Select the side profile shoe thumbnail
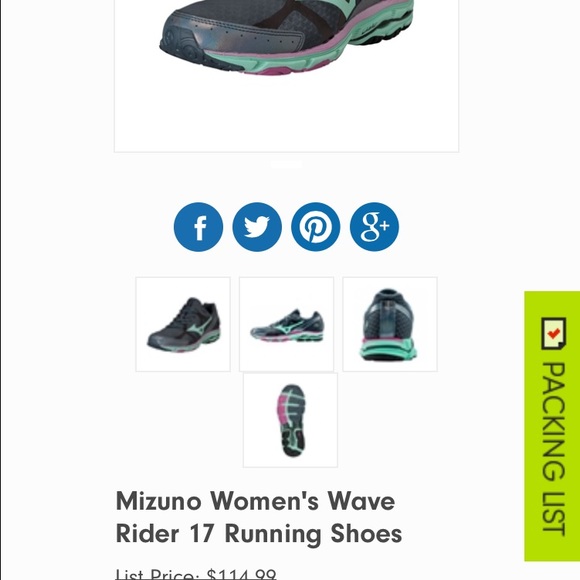This screenshot has height=580, width=580. [x=286, y=324]
